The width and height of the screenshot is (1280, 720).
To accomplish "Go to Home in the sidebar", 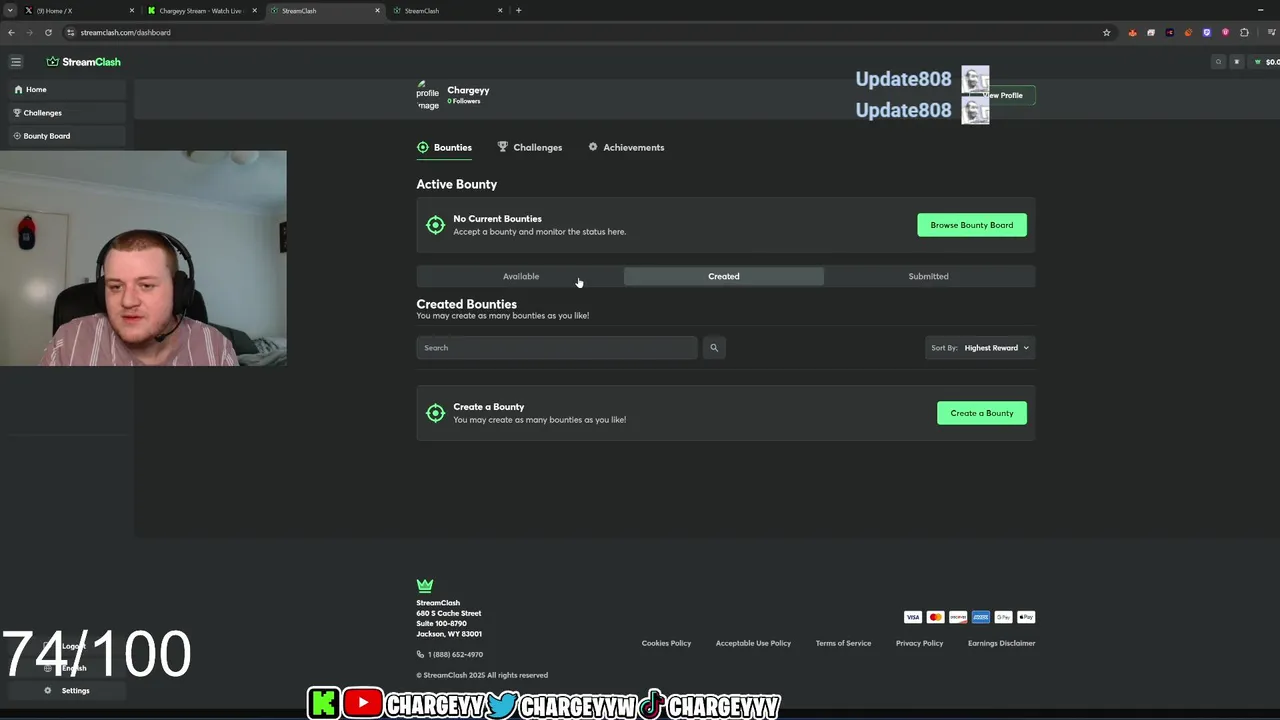I will (x=67, y=89).
